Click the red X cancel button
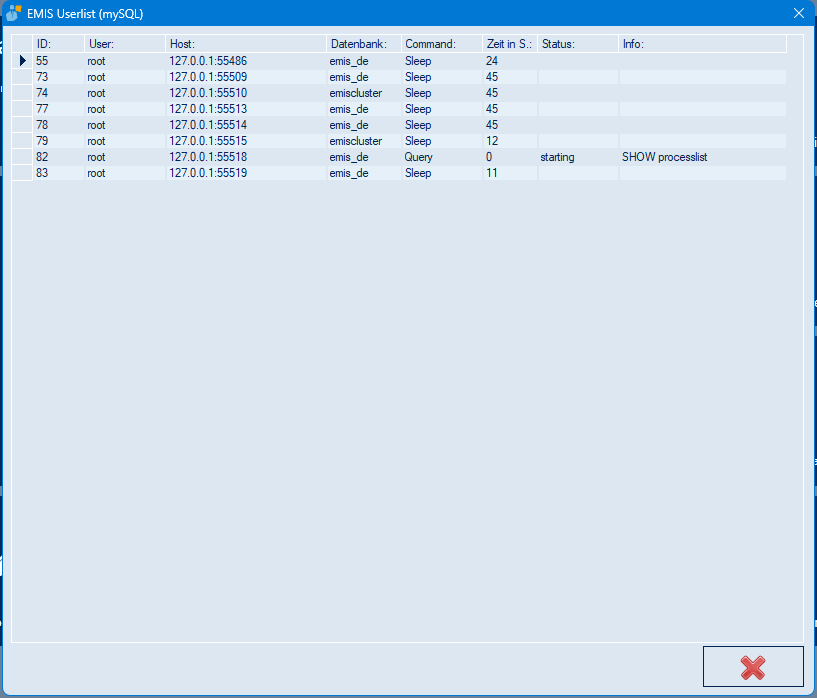The image size is (817, 698). (753, 667)
